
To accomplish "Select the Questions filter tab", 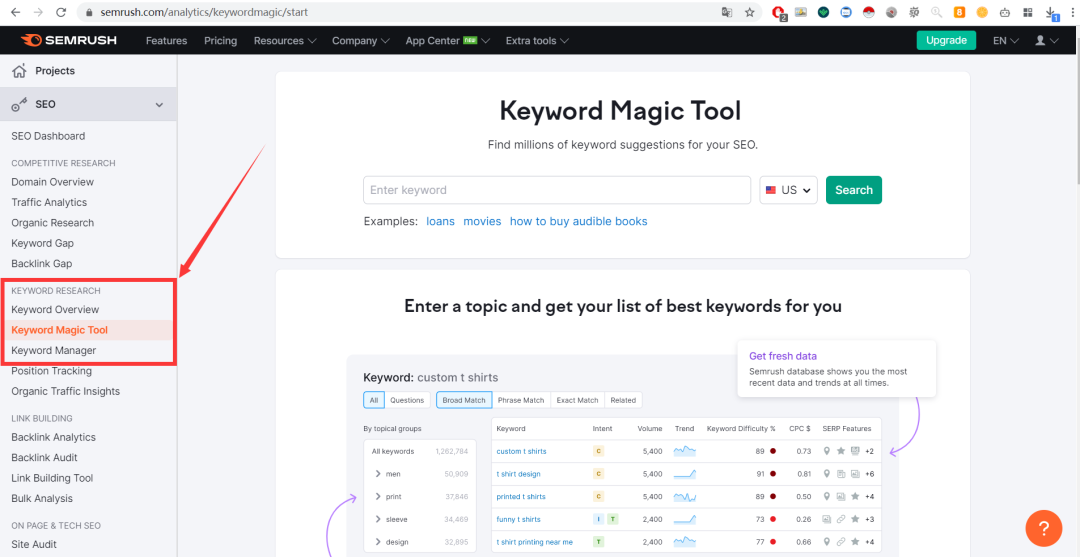I will pyautogui.click(x=407, y=400).
